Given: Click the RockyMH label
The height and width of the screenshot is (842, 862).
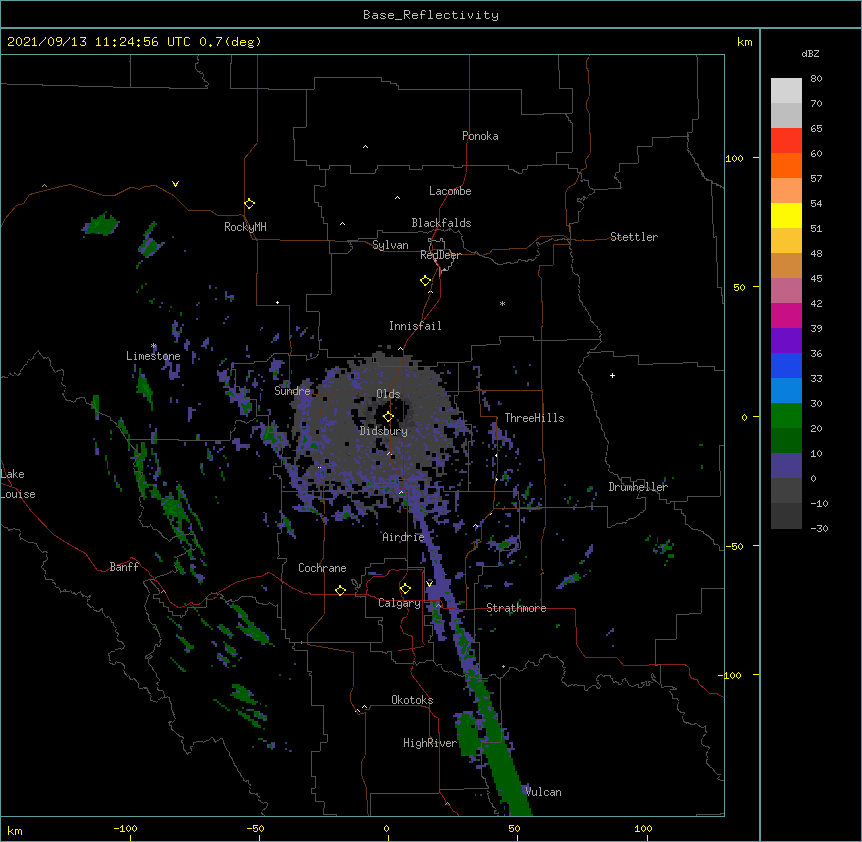Looking at the screenshot, I should 245,227.
